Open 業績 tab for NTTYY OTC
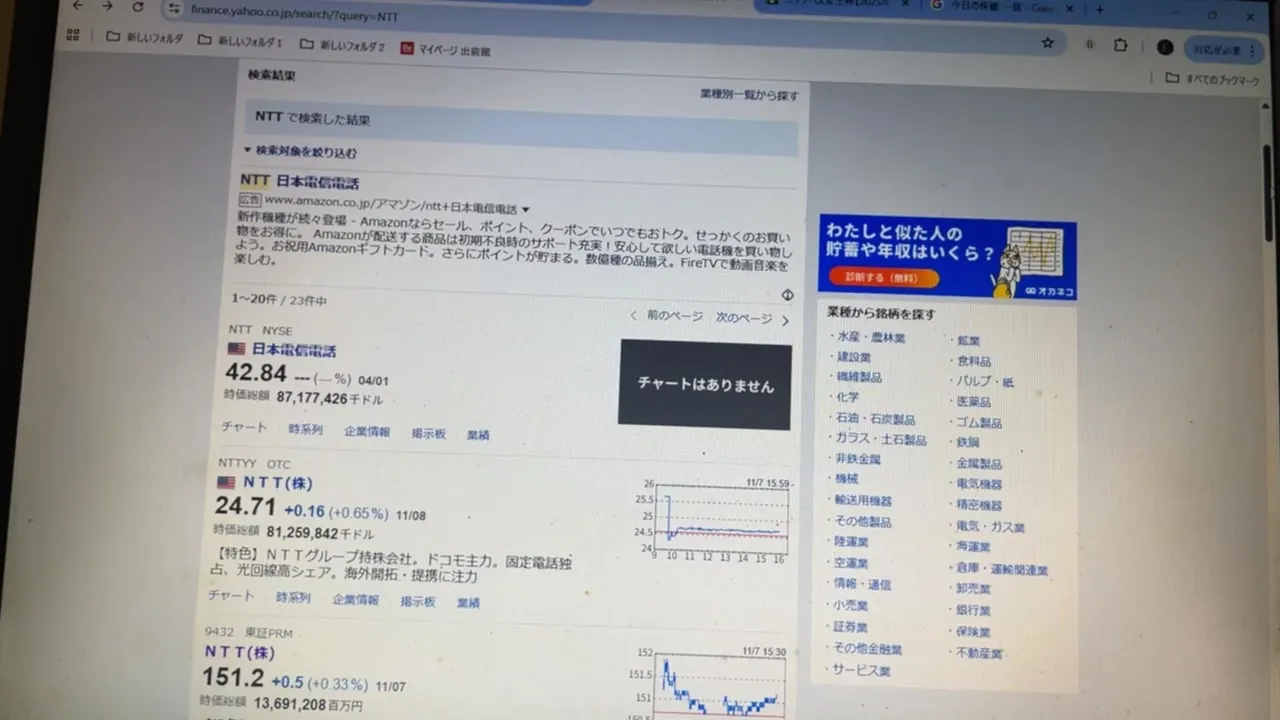 (468, 603)
